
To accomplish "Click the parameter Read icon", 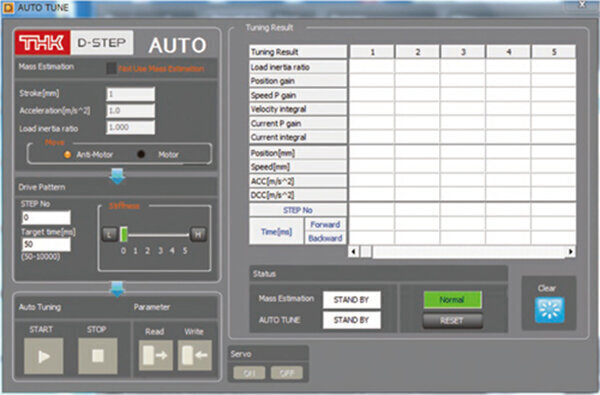I will pyautogui.click(x=155, y=356).
